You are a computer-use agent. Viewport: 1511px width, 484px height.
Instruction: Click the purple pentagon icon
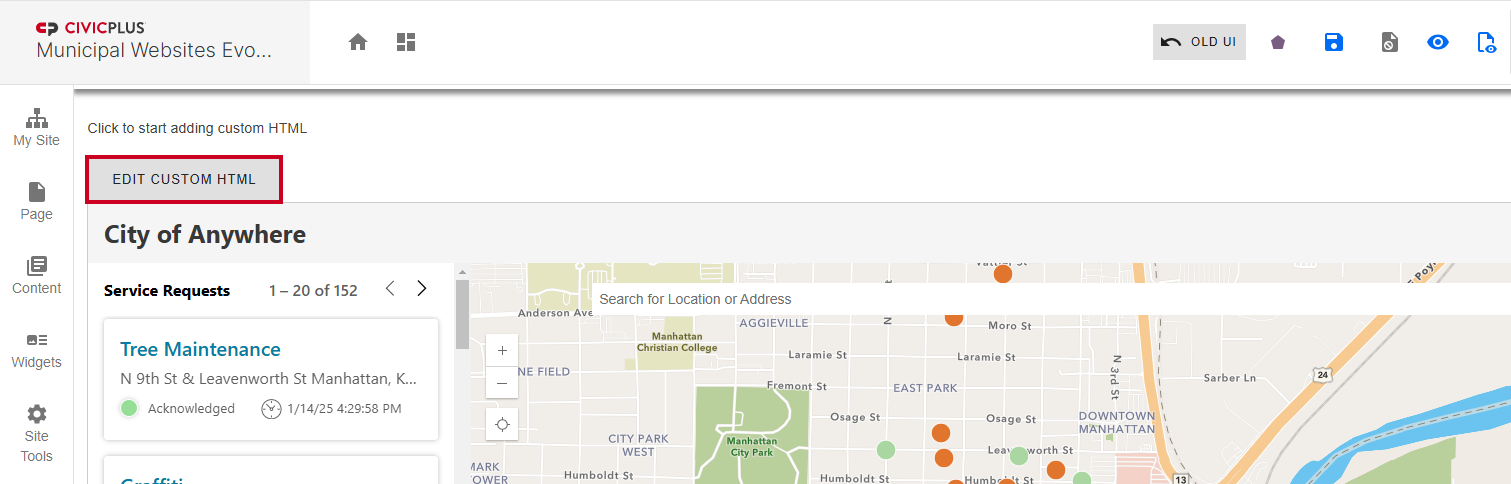coord(1278,42)
